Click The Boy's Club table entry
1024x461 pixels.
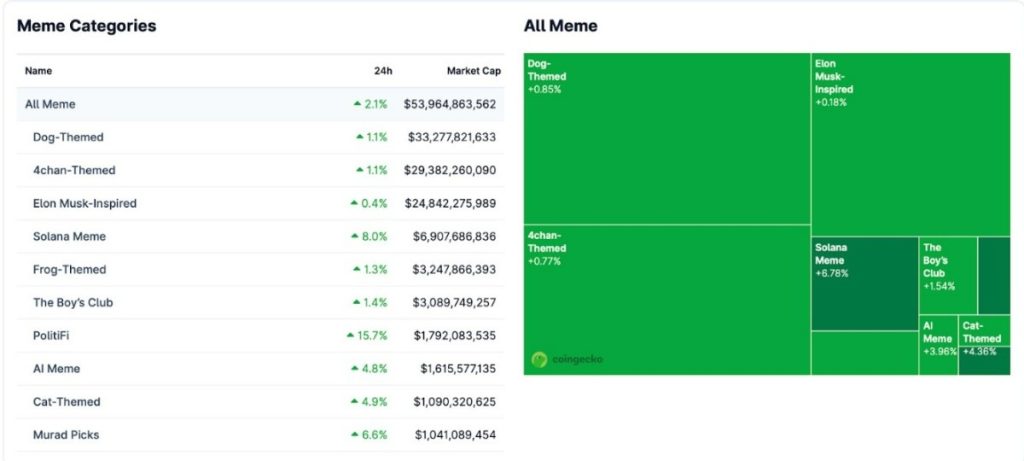coord(69,302)
